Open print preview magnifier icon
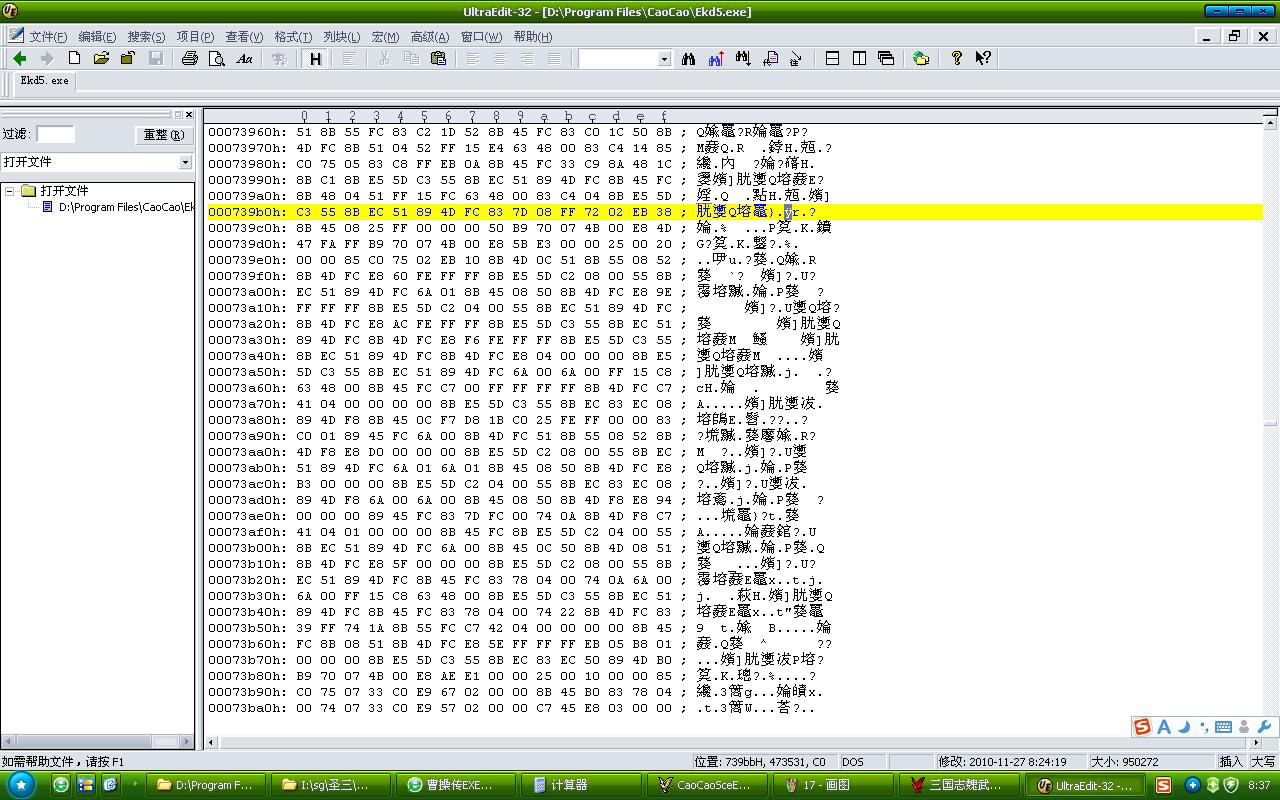Screen dimensions: 1280x800 pyautogui.click(x=217, y=59)
